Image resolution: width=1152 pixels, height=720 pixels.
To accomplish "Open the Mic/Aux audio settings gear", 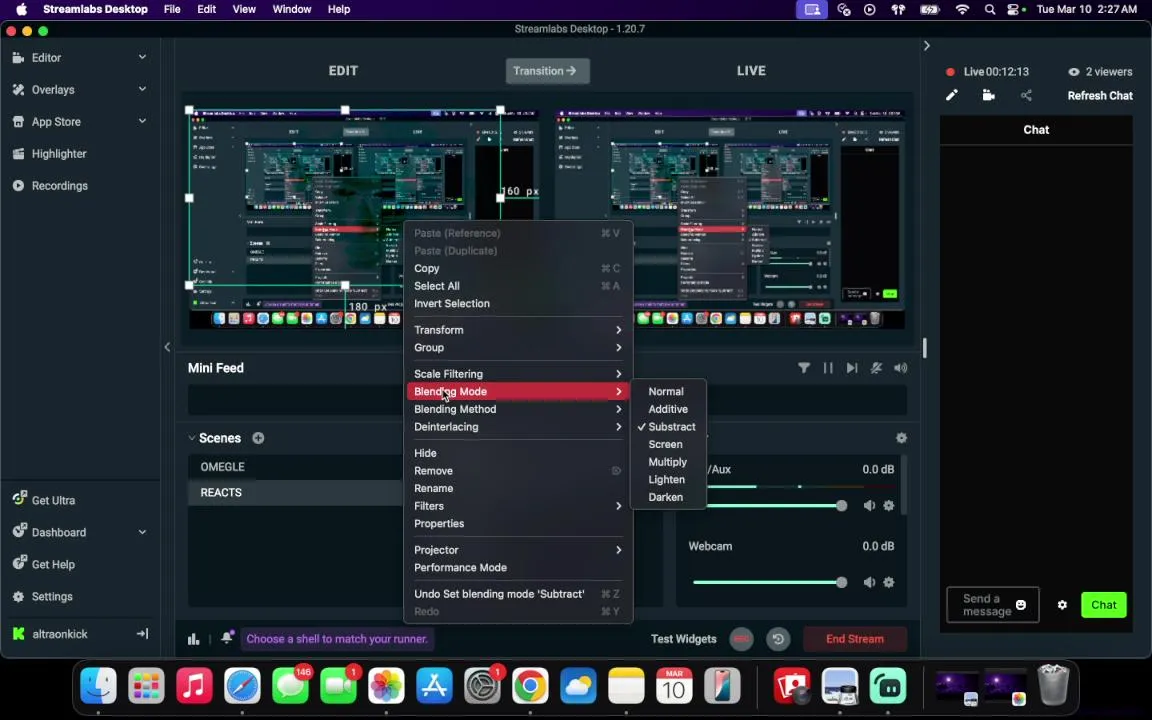I will 889,505.
